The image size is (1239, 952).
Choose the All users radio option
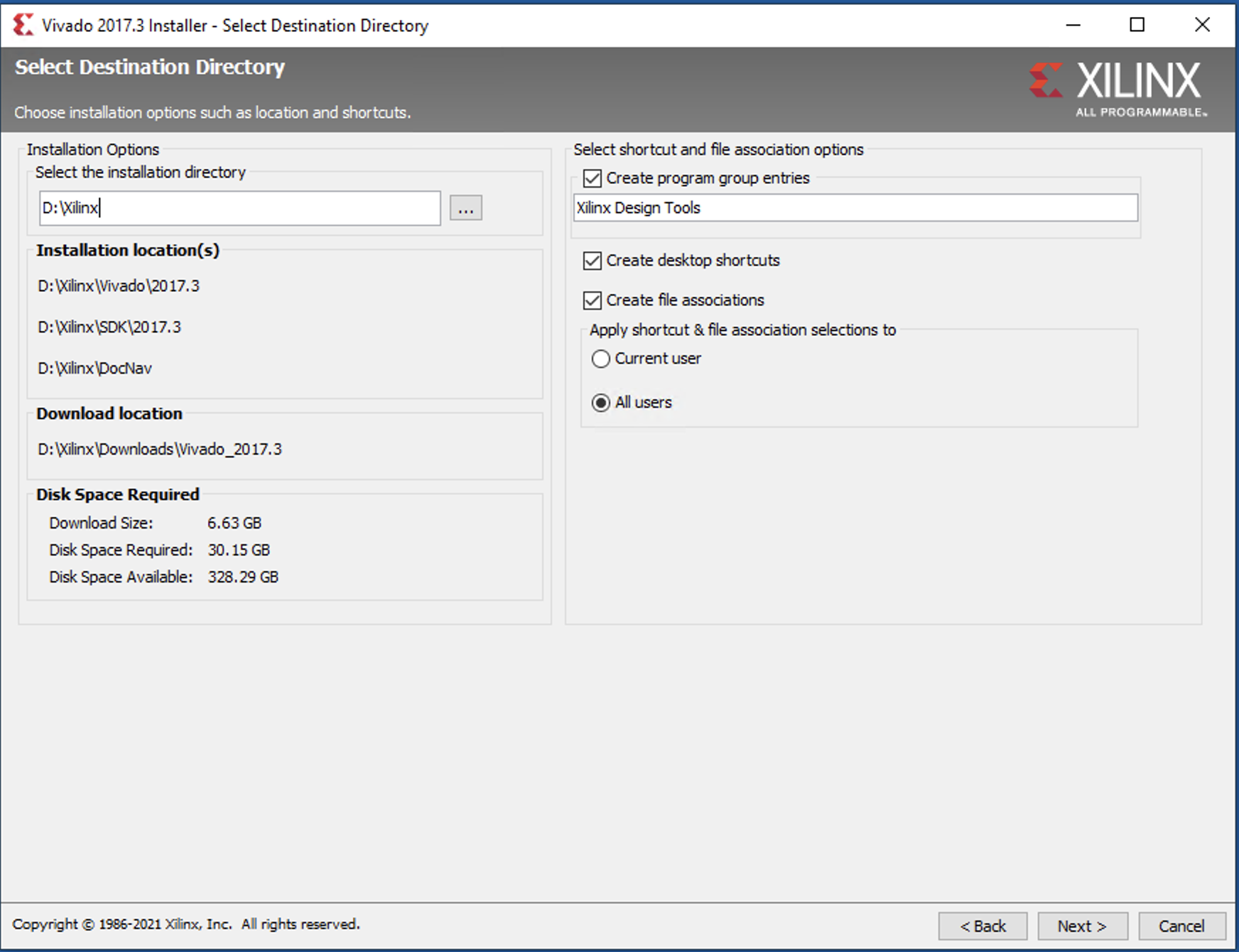tap(600, 403)
